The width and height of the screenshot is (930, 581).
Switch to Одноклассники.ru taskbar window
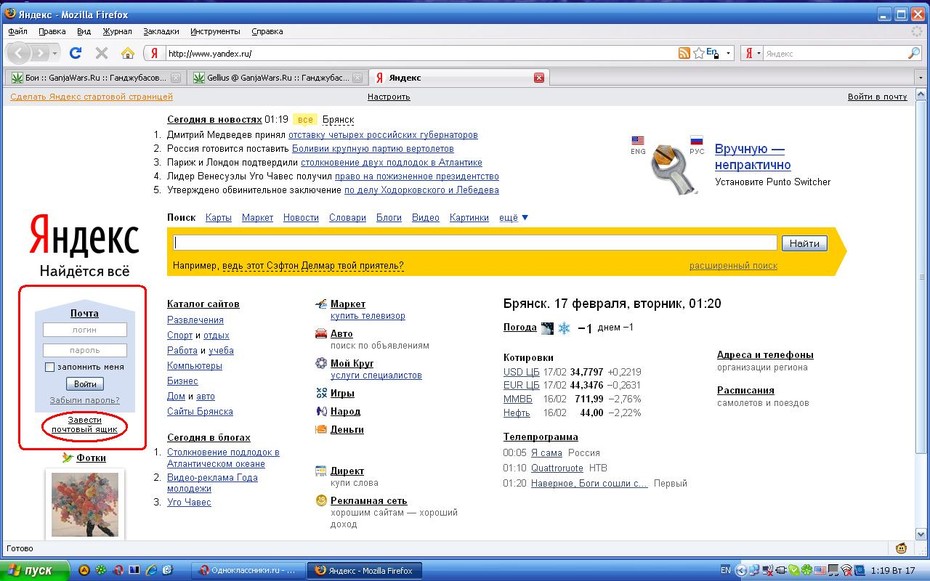pyautogui.click(x=249, y=570)
